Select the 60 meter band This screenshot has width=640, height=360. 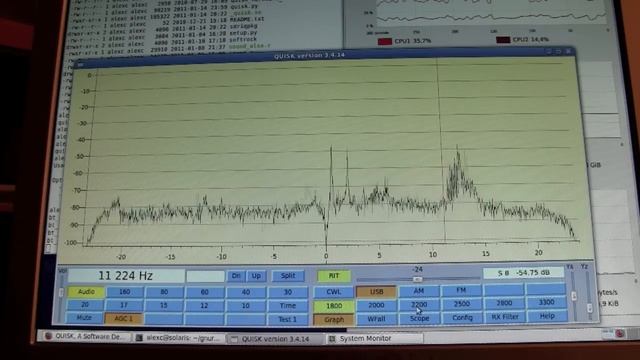click(x=204, y=292)
